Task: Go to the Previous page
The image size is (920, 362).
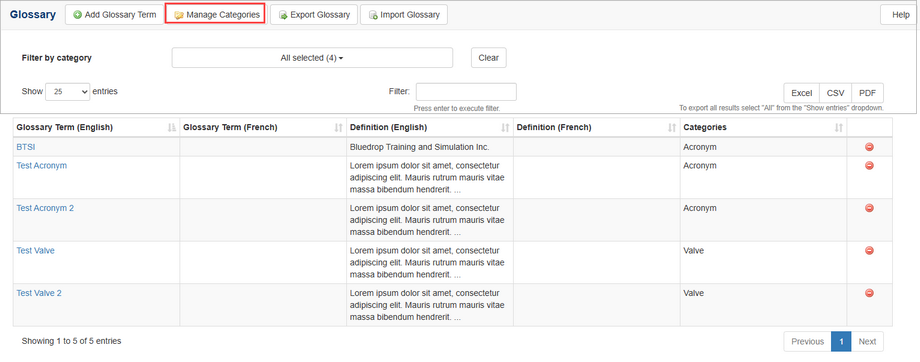Action: pyautogui.click(x=807, y=341)
